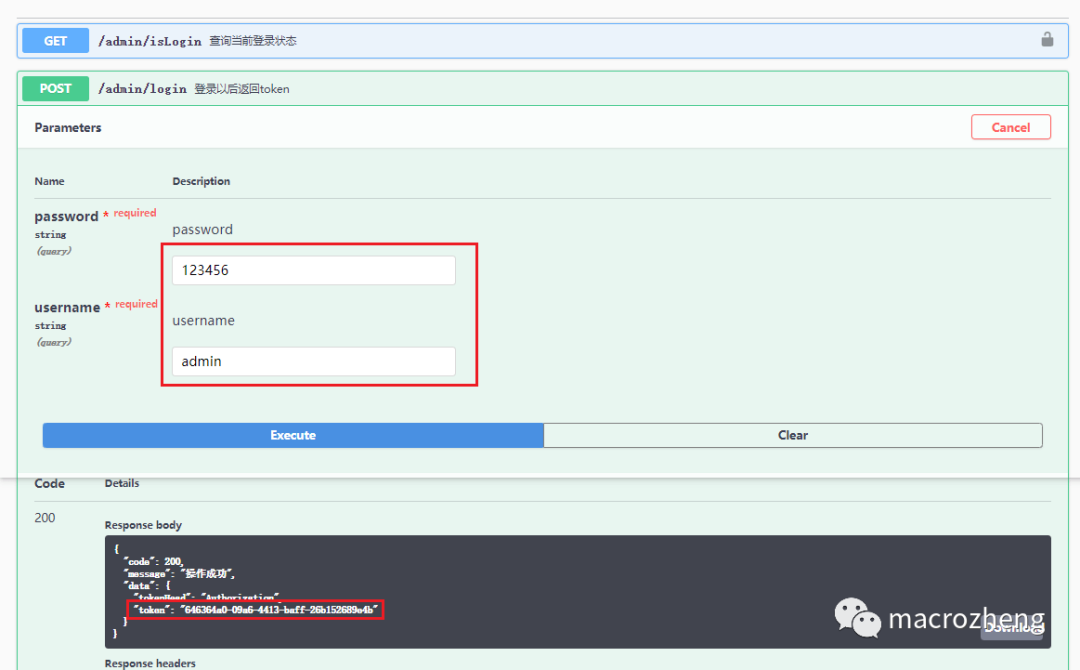Image resolution: width=1080 pixels, height=670 pixels.
Task: Click the Parameters section heading
Action: pyautogui.click(x=68, y=128)
